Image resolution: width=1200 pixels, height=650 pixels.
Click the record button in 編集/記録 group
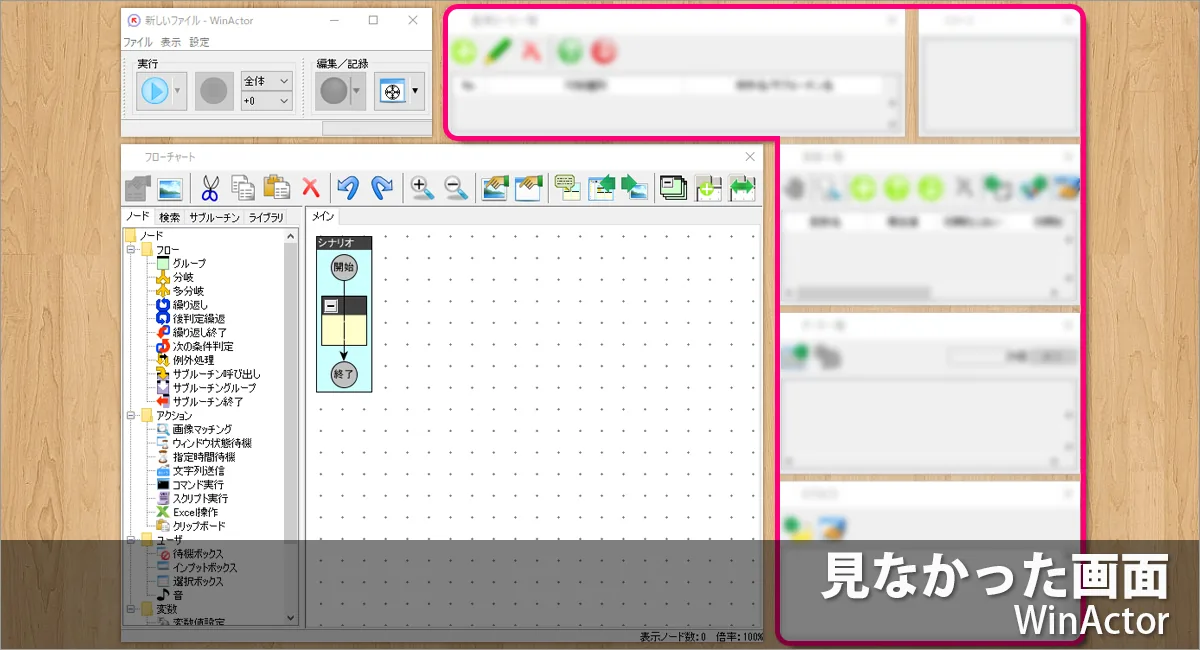(333, 92)
